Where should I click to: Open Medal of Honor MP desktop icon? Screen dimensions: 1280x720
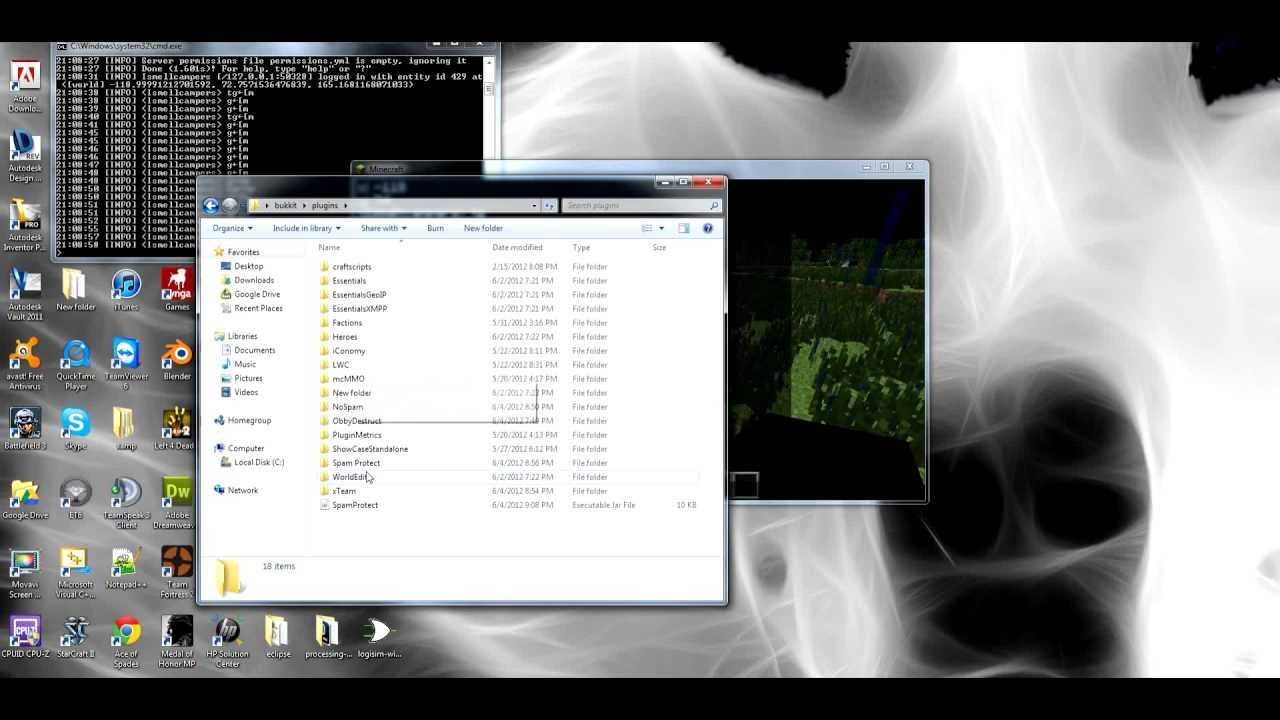click(x=177, y=642)
